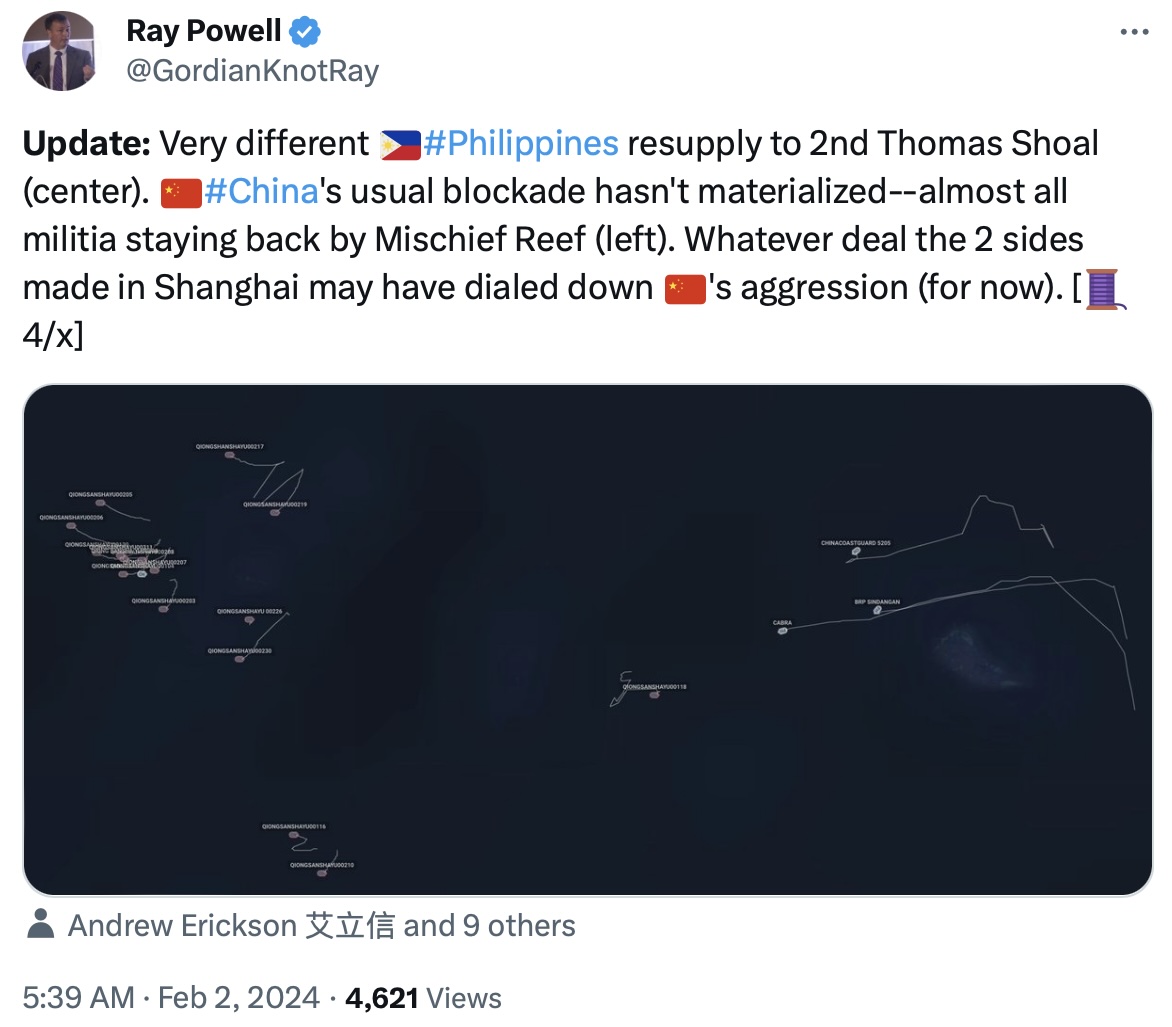
Task: Click the QIONGSANSHAYU00118 ship marker
Action: (655, 695)
